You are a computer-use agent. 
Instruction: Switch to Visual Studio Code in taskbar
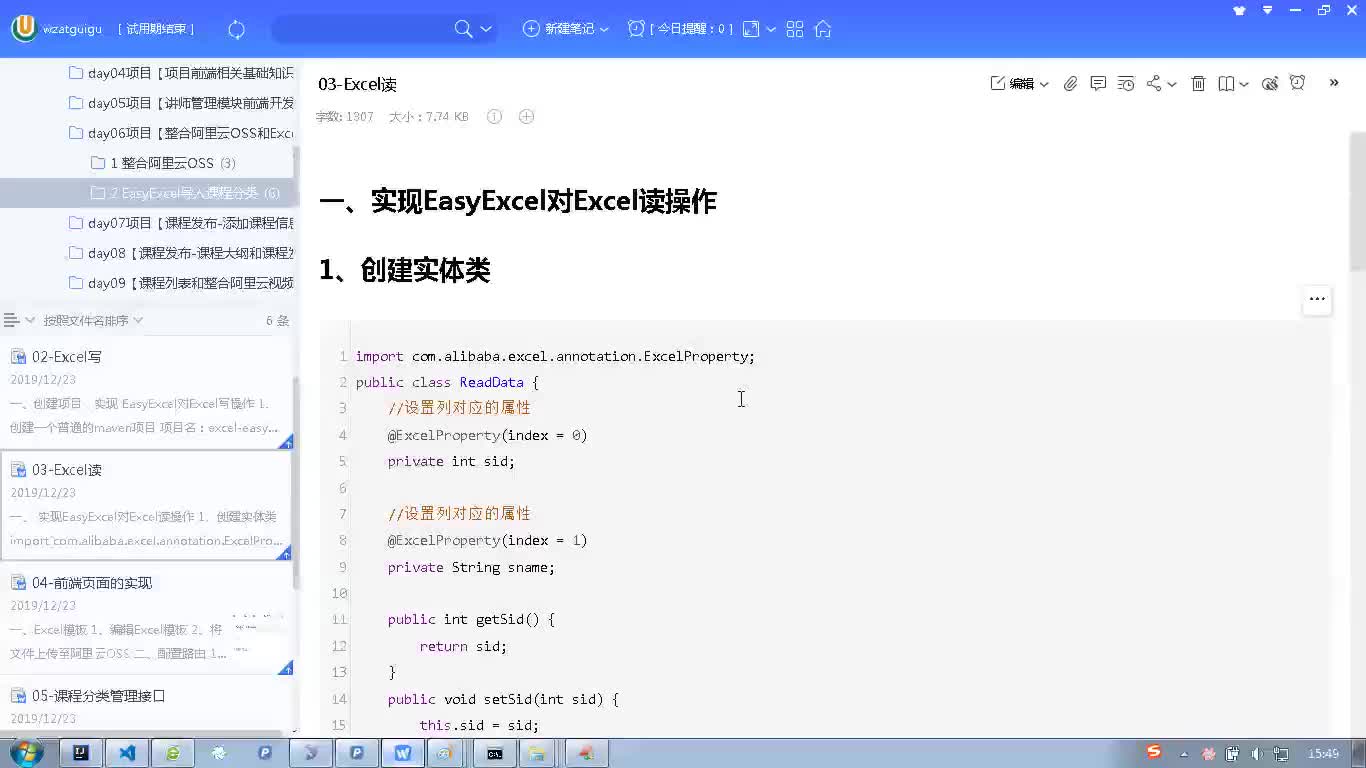127,753
